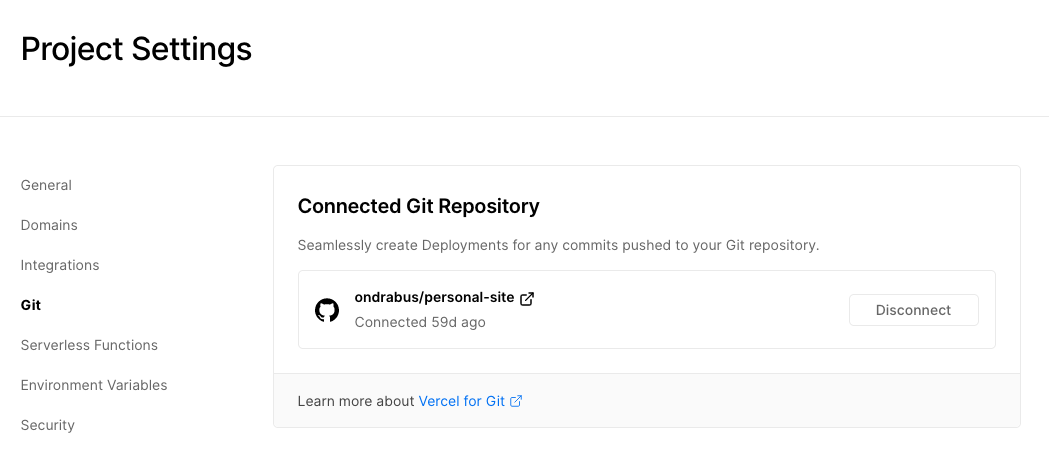Select the Git sidebar item
Viewport: 1049px width, 451px height.
[31, 305]
